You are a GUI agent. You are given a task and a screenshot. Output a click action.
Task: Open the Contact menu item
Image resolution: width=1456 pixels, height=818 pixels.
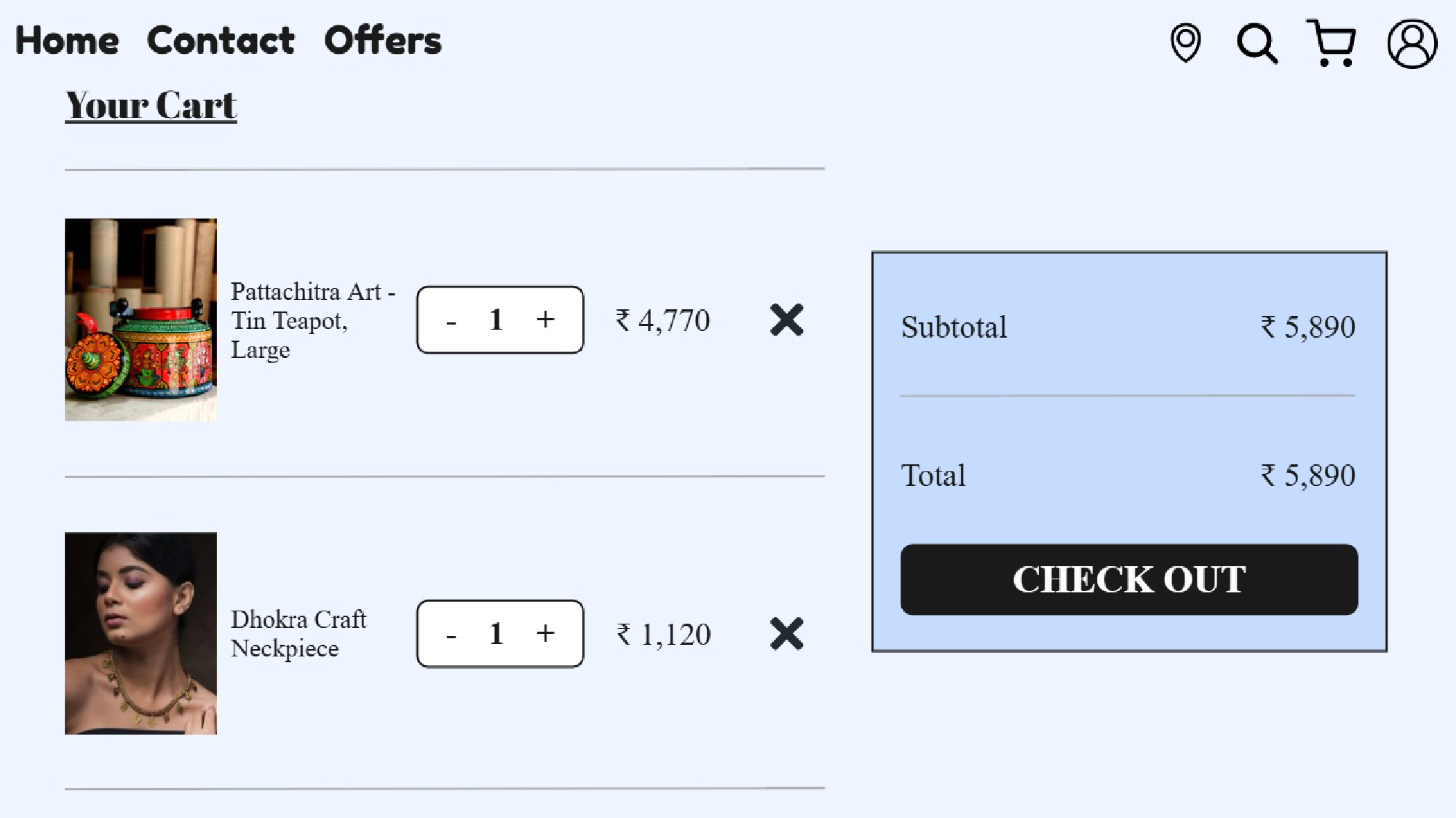(x=221, y=41)
